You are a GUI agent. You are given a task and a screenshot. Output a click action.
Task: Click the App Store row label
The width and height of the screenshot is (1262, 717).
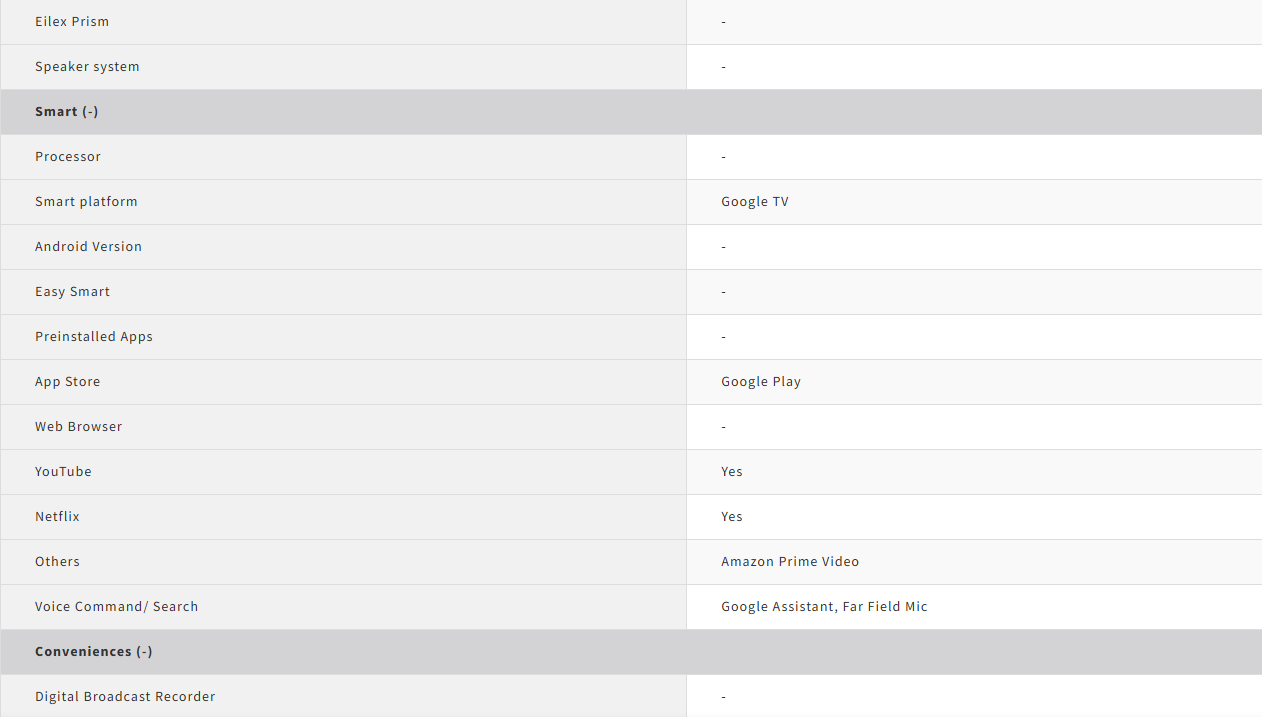pos(67,382)
